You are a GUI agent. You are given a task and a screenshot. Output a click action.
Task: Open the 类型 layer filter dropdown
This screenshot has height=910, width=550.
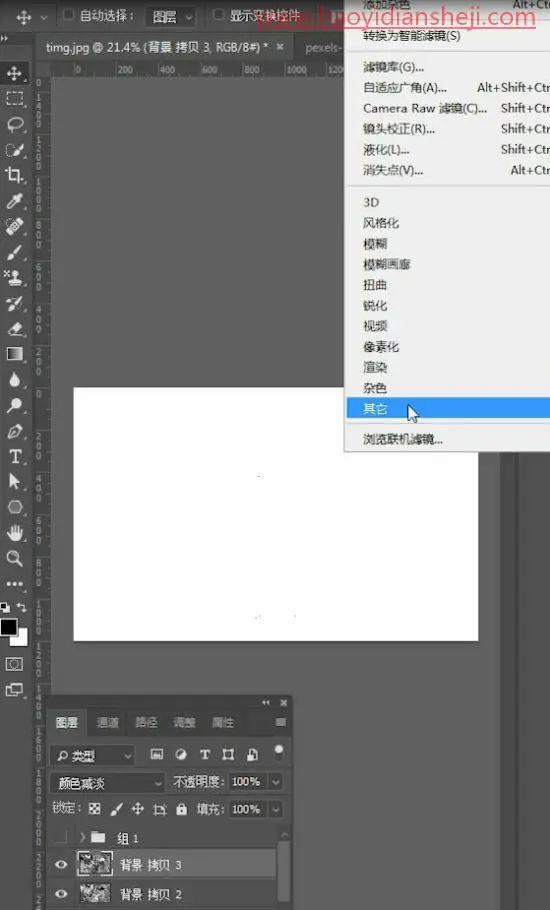tap(92, 756)
